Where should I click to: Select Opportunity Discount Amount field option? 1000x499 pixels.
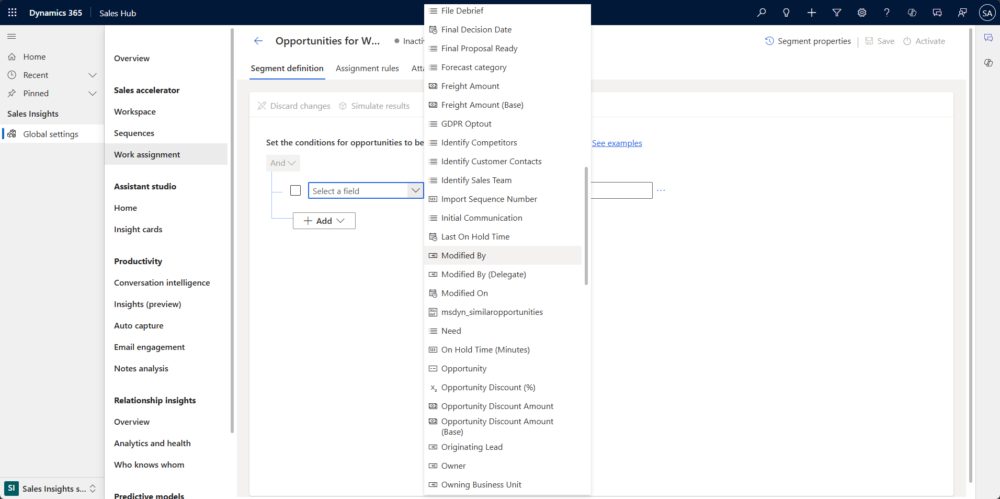pos(496,406)
